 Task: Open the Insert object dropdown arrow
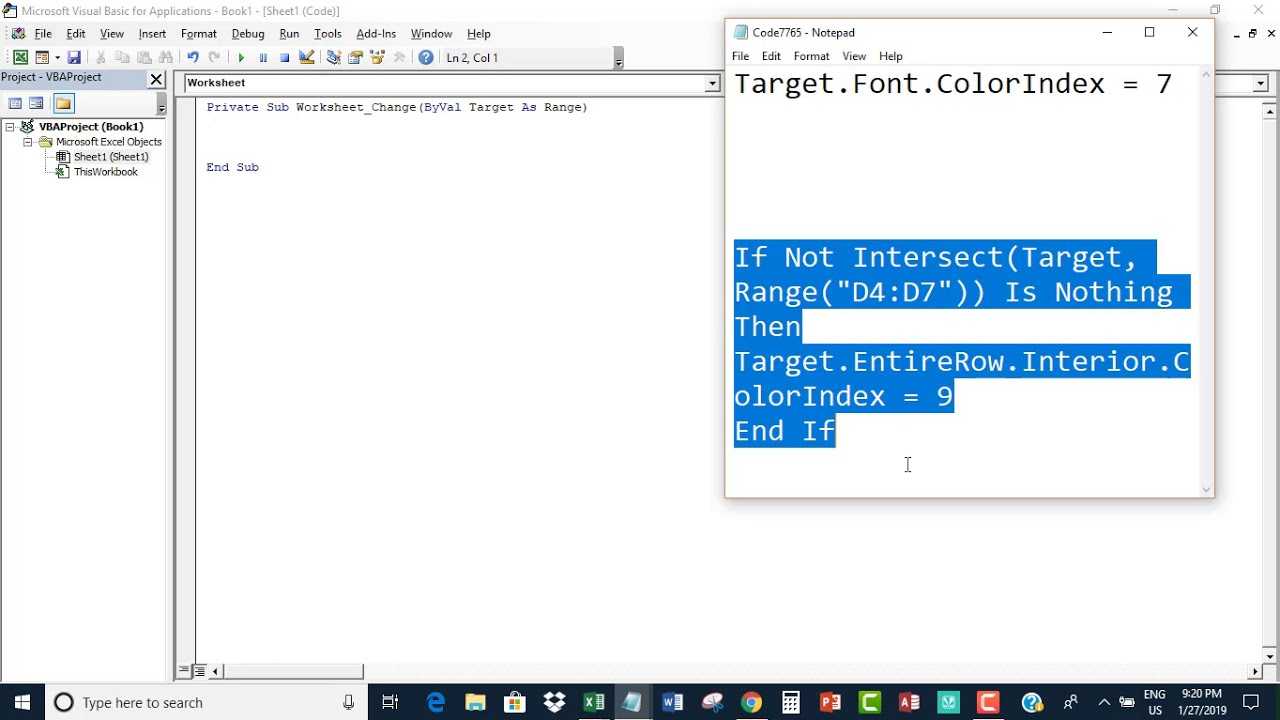pyautogui.click(x=57, y=58)
